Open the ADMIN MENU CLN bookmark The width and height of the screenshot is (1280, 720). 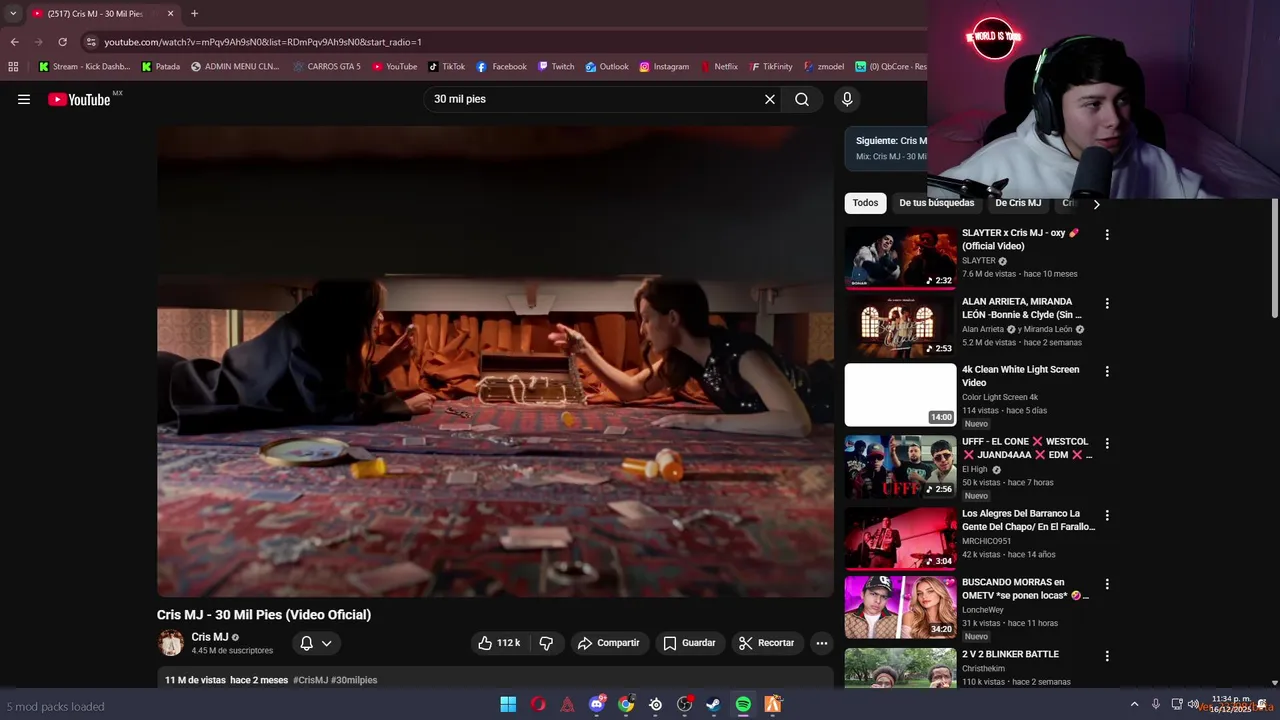pos(235,67)
